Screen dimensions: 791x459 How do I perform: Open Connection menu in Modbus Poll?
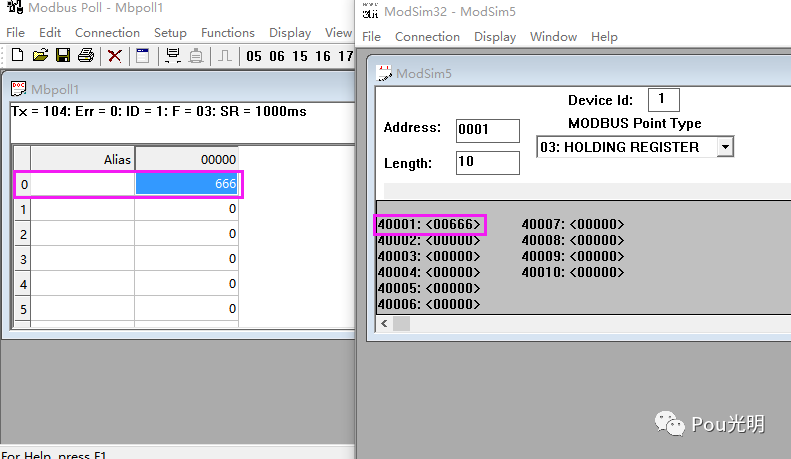(x=107, y=33)
